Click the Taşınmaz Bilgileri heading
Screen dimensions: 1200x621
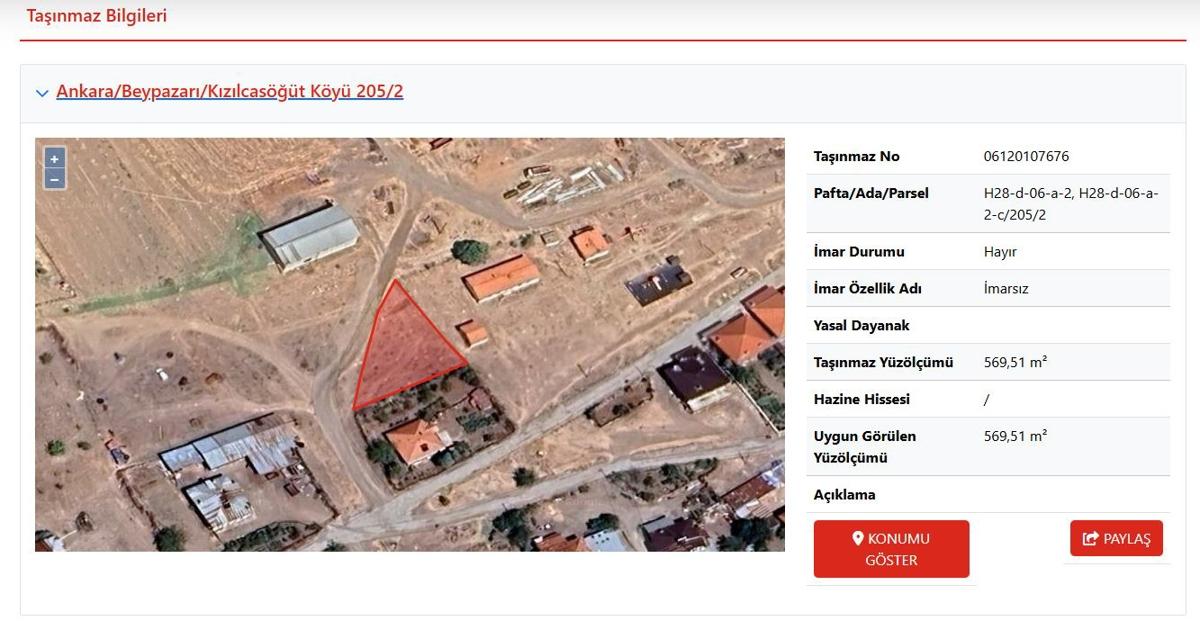(97, 16)
